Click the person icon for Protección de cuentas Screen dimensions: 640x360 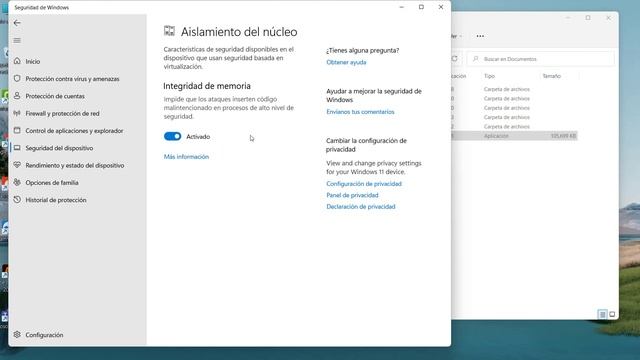(17, 96)
